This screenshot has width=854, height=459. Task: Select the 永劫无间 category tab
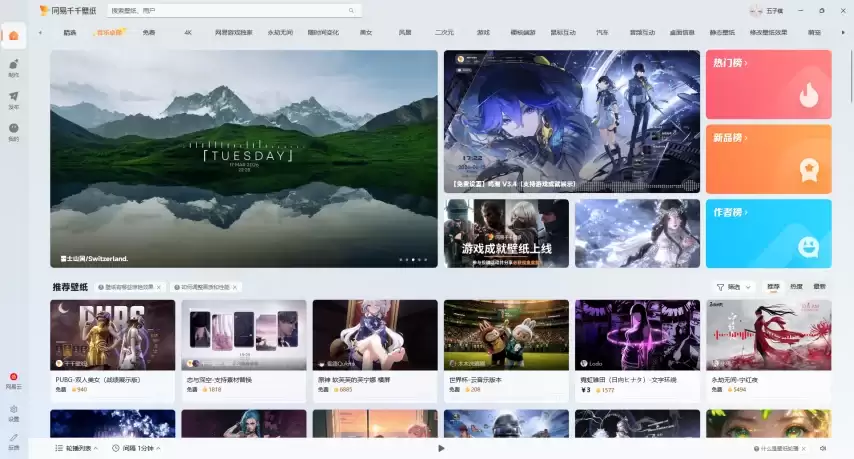[280, 33]
